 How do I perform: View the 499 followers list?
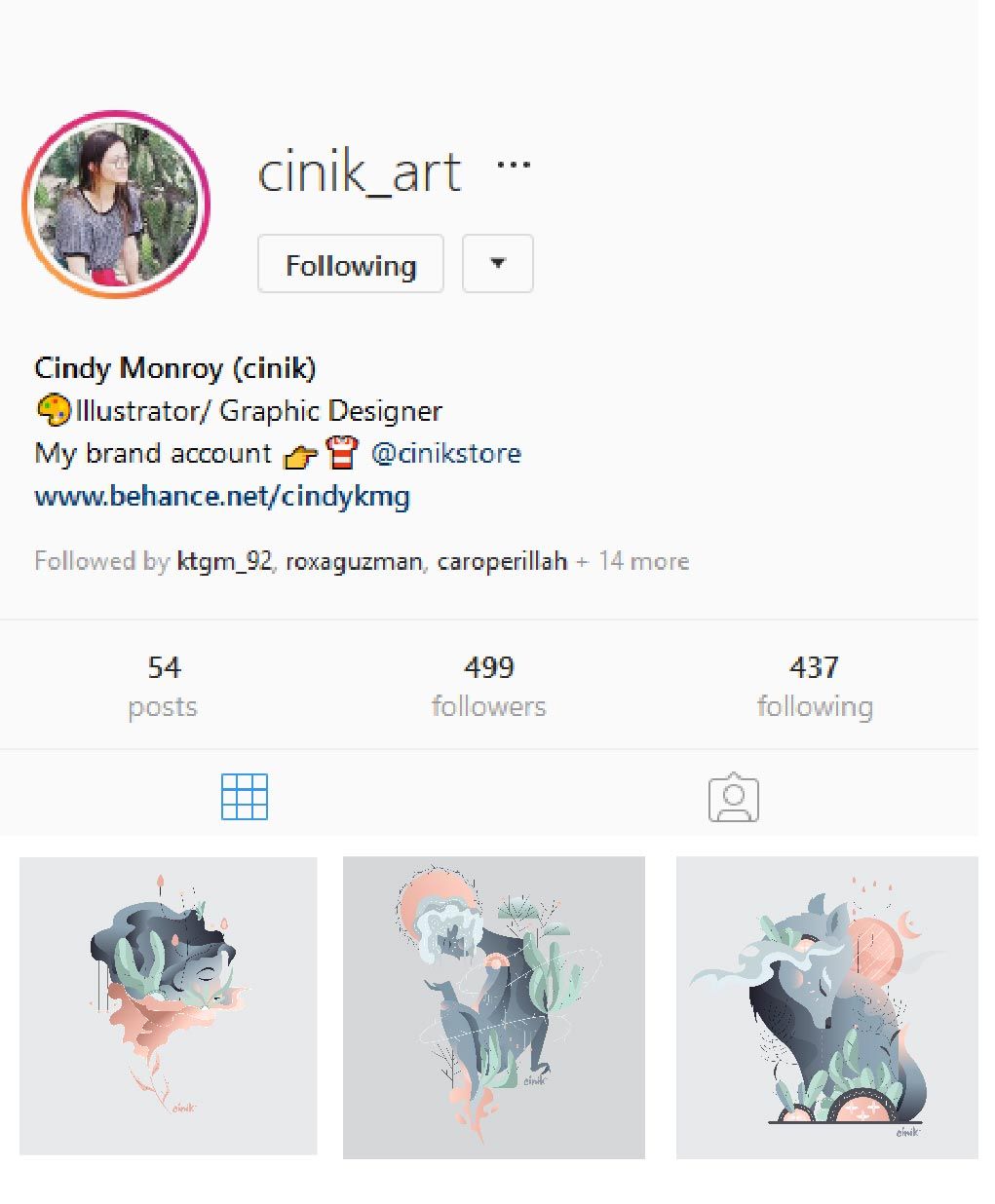pyautogui.click(x=488, y=687)
